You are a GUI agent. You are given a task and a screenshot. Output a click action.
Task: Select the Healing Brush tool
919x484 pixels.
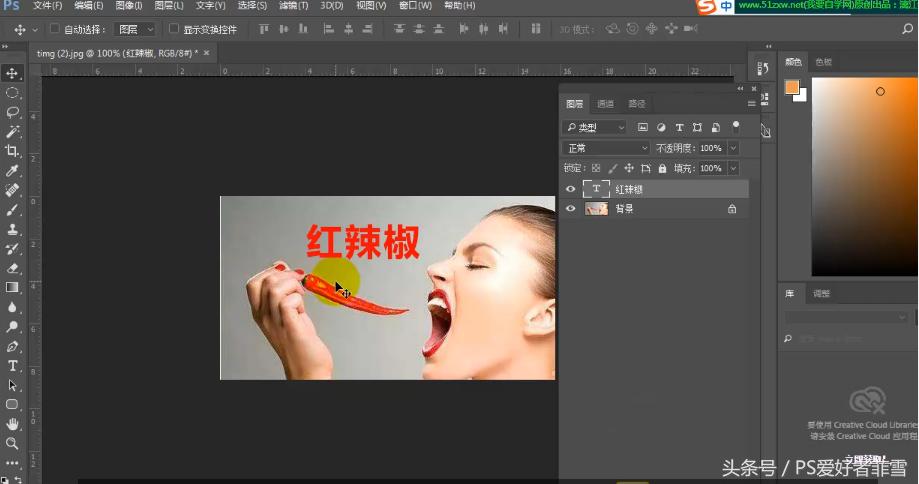[x=12, y=190]
